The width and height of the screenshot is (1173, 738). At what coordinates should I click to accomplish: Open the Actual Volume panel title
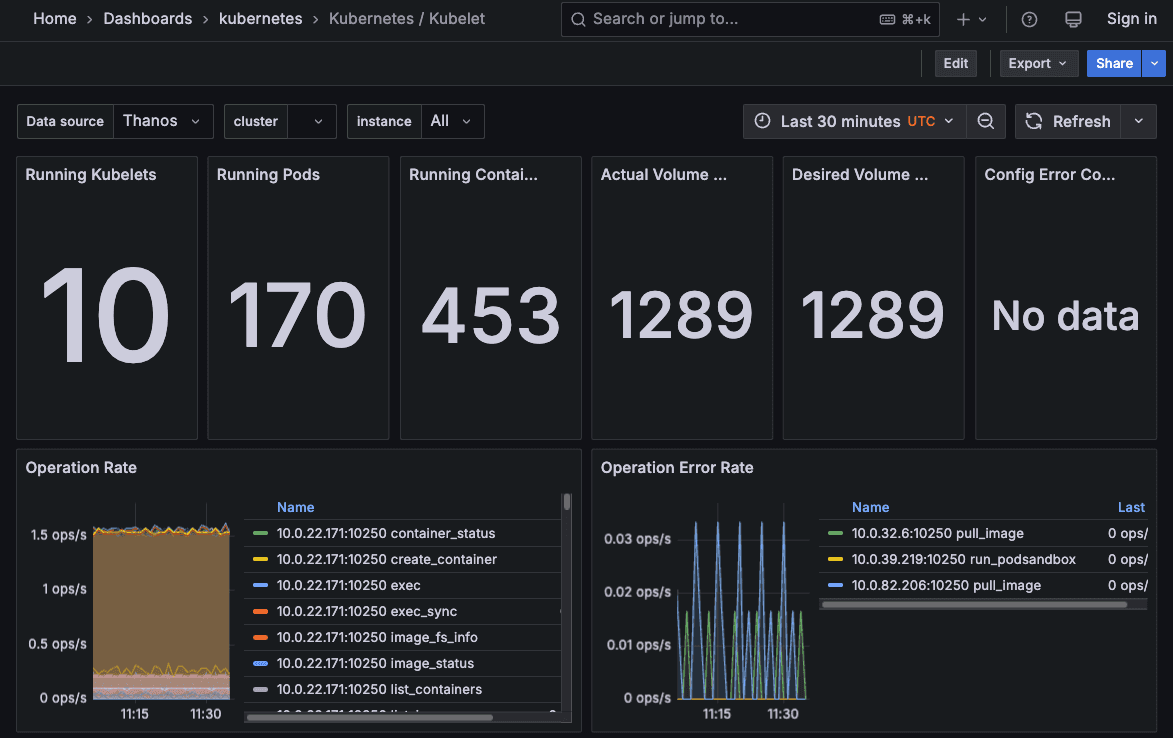coord(664,174)
